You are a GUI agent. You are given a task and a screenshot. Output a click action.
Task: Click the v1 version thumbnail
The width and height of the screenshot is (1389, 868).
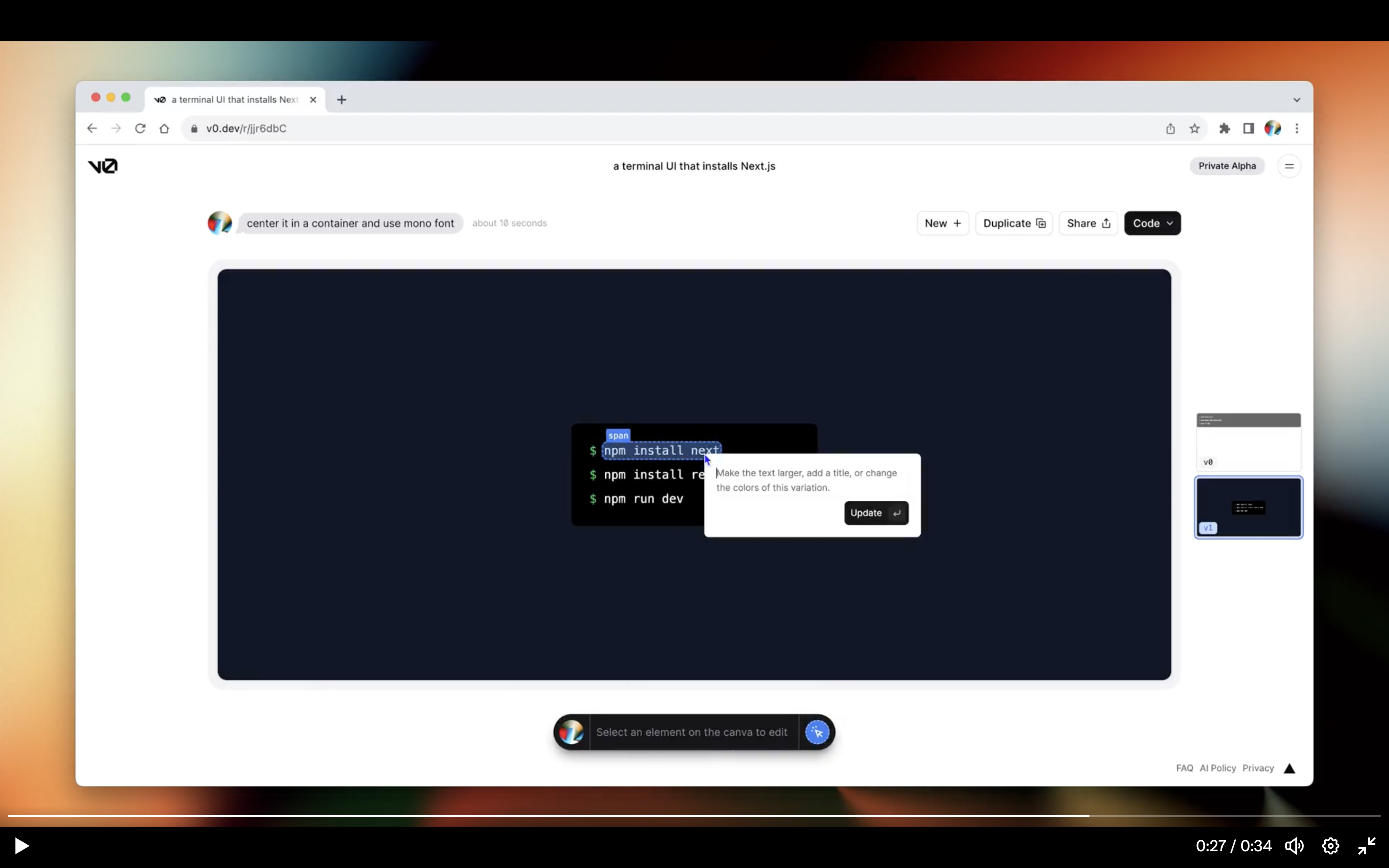coord(1248,505)
